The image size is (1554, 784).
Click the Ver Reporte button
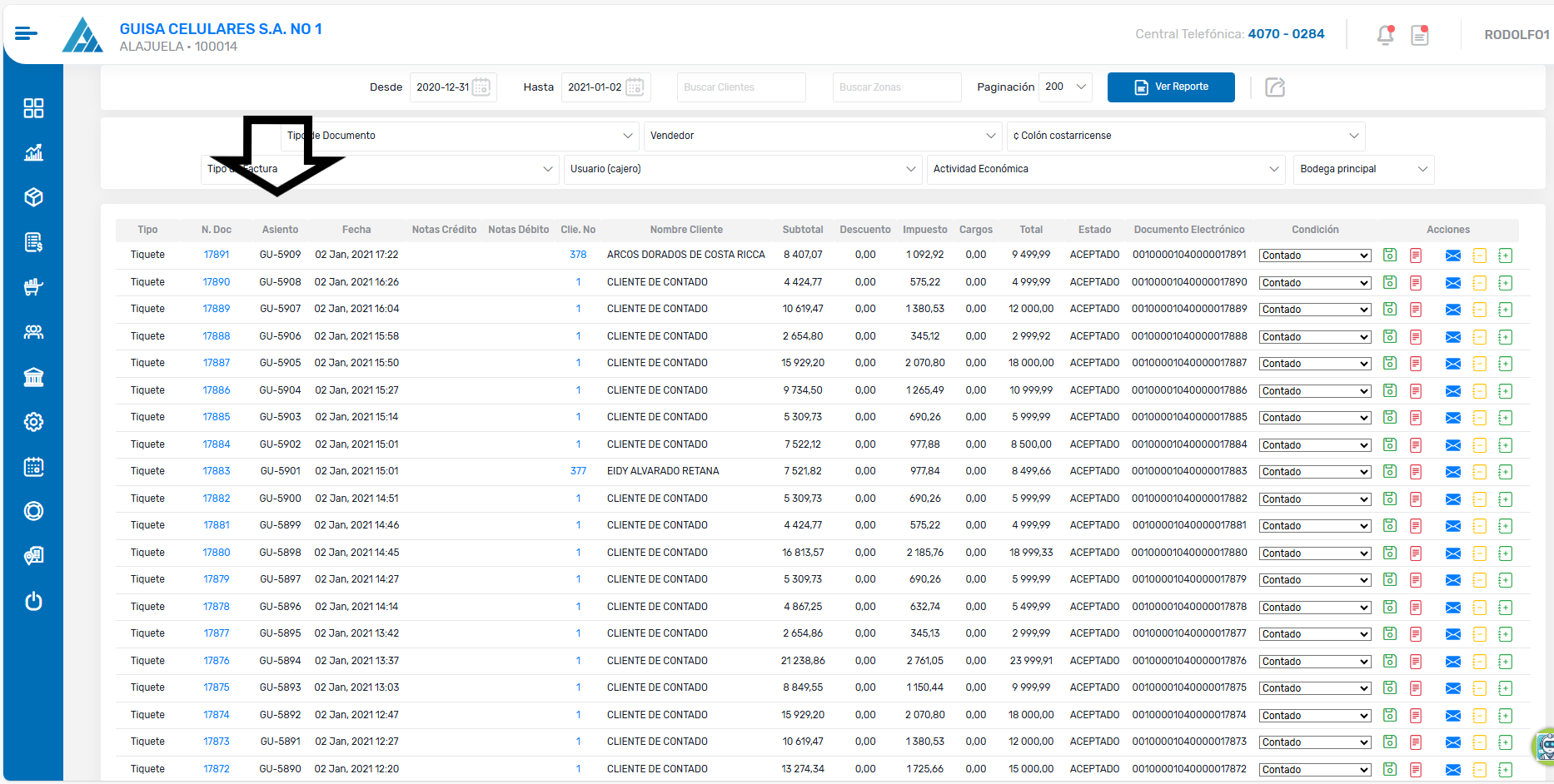coord(1171,87)
